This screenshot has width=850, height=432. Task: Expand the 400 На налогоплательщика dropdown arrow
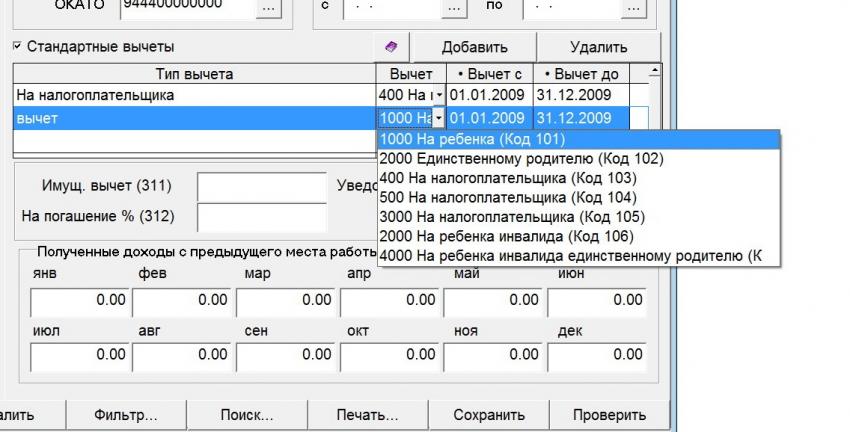tap(439, 95)
